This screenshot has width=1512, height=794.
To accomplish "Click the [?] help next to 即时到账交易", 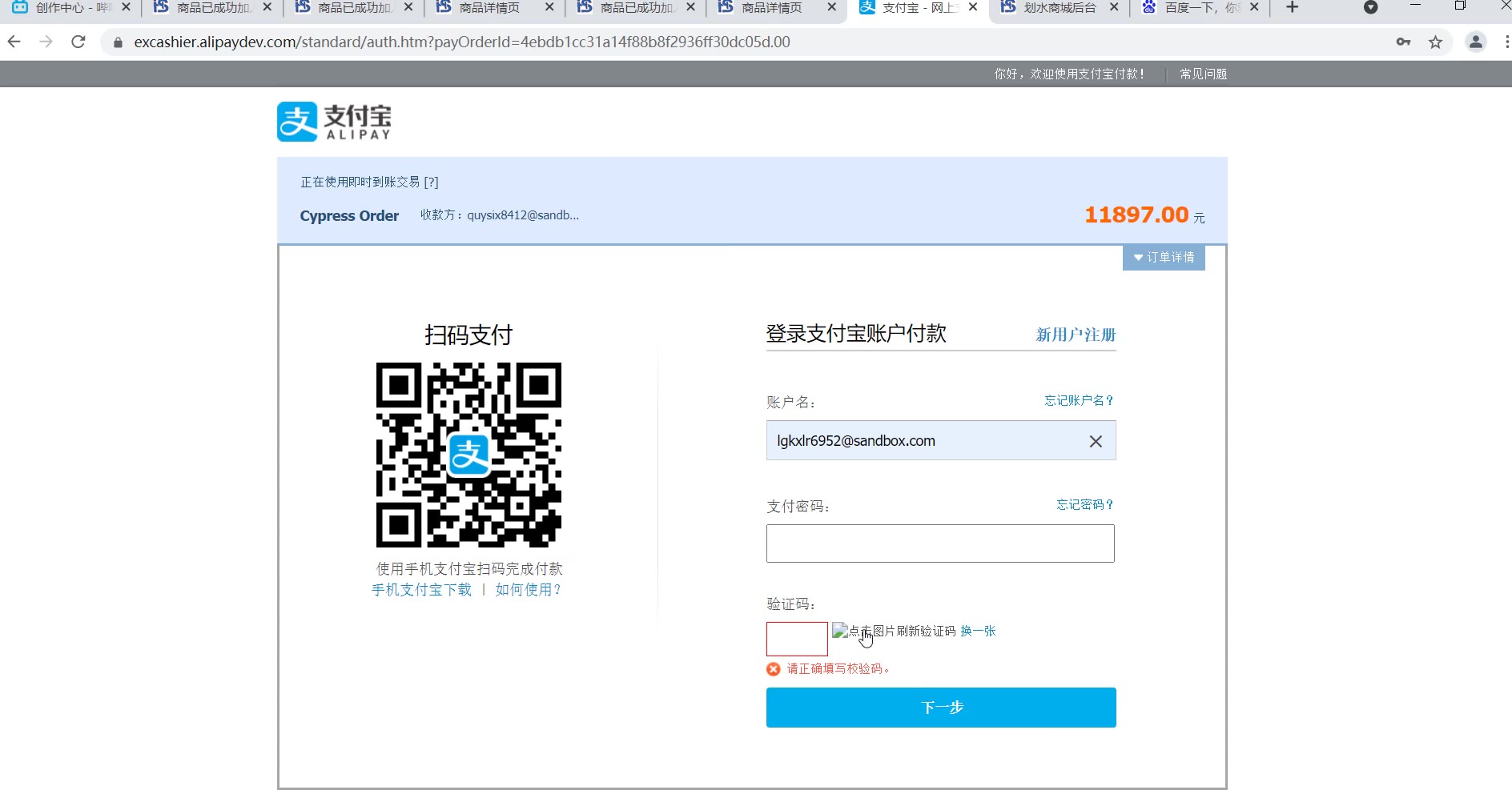I will [x=431, y=182].
